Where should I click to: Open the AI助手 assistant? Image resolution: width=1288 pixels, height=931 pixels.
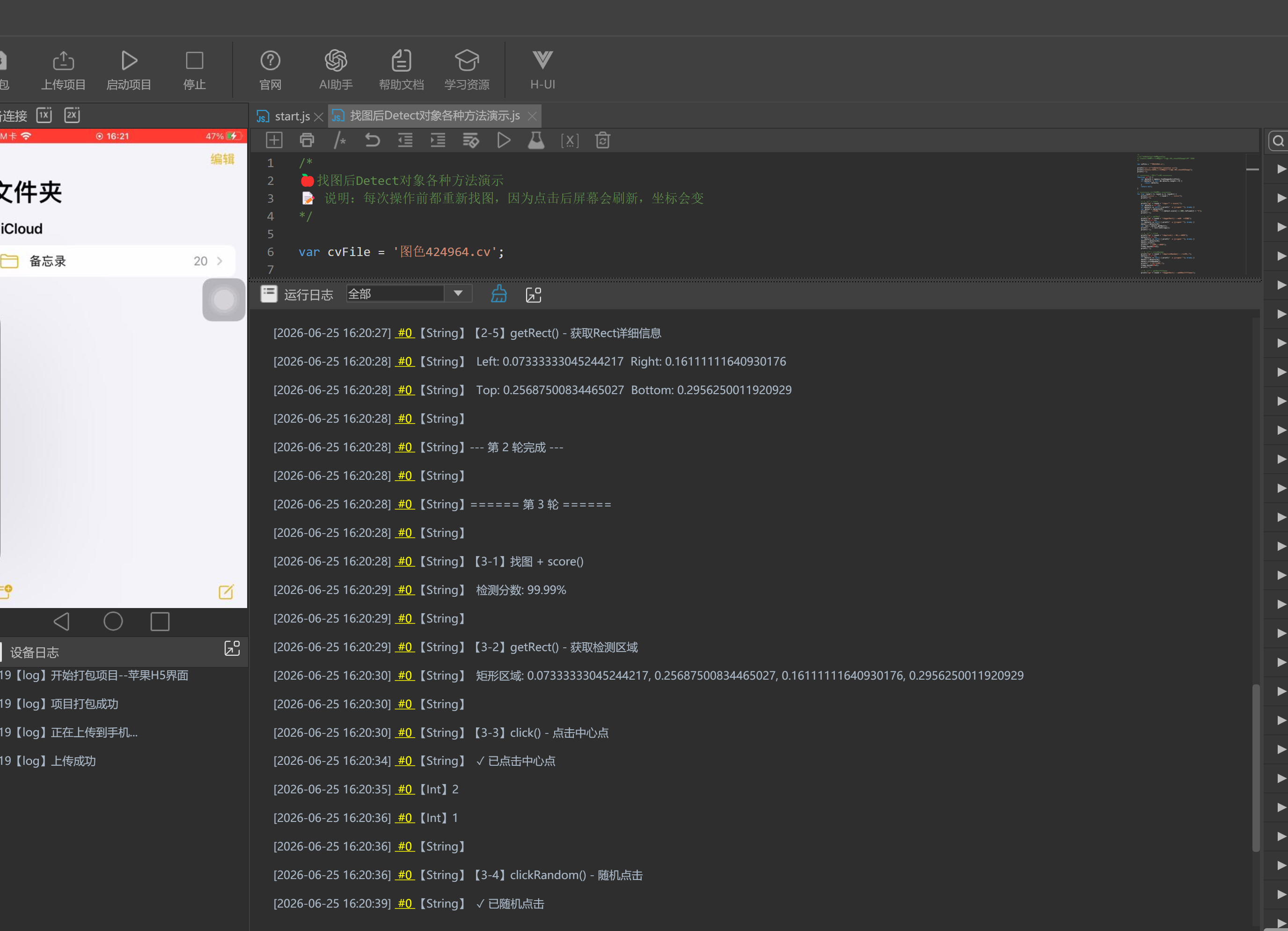pos(336,70)
